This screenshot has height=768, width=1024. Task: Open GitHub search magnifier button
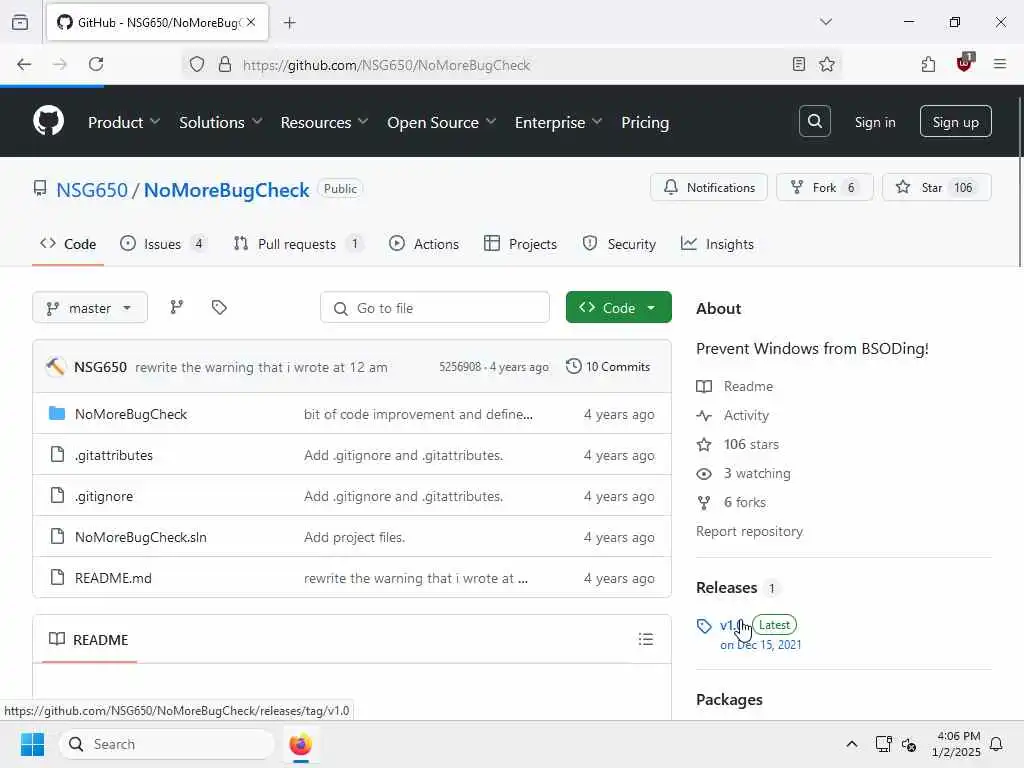pyautogui.click(x=814, y=121)
